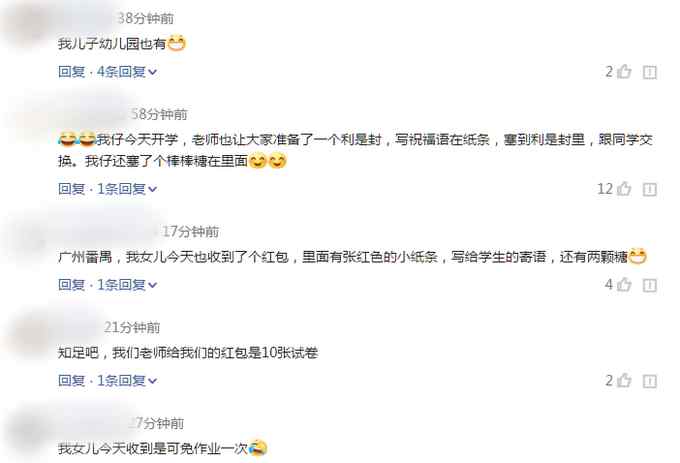The height and width of the screenshot is (463, 680).
Task: Like the comment with 12 likes
Action: (624, 189)
